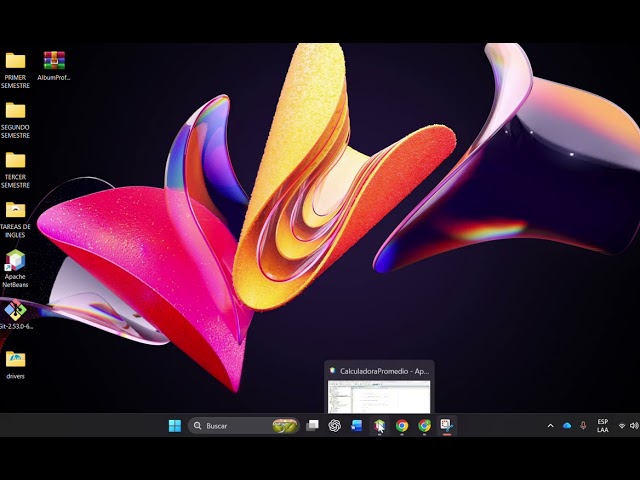
Task: Click the microphone tray icon
Action: pos(583,426)
